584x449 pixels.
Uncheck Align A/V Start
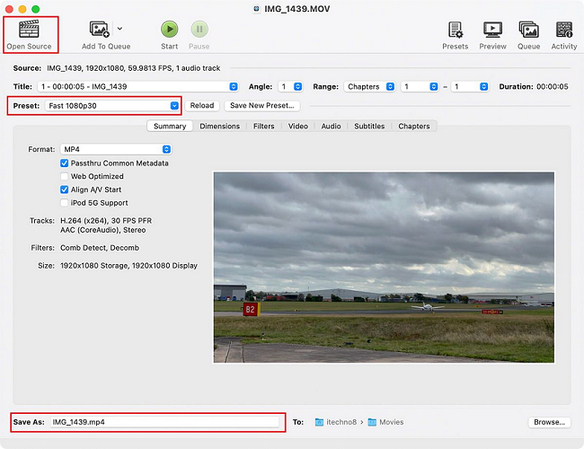[64, 190]
